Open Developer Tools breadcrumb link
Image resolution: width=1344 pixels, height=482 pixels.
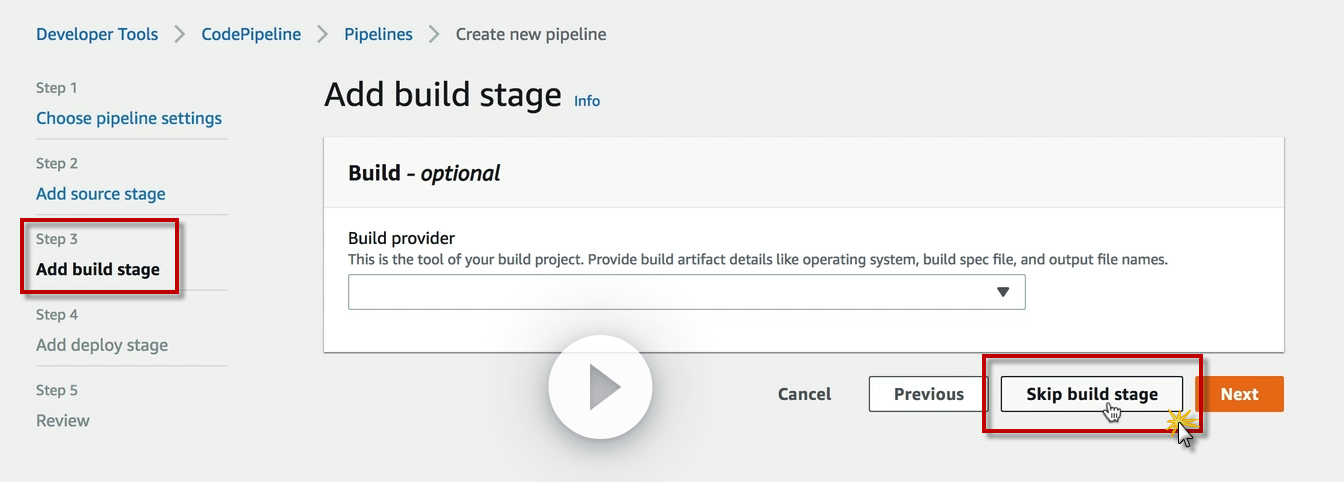coord(97,34)
